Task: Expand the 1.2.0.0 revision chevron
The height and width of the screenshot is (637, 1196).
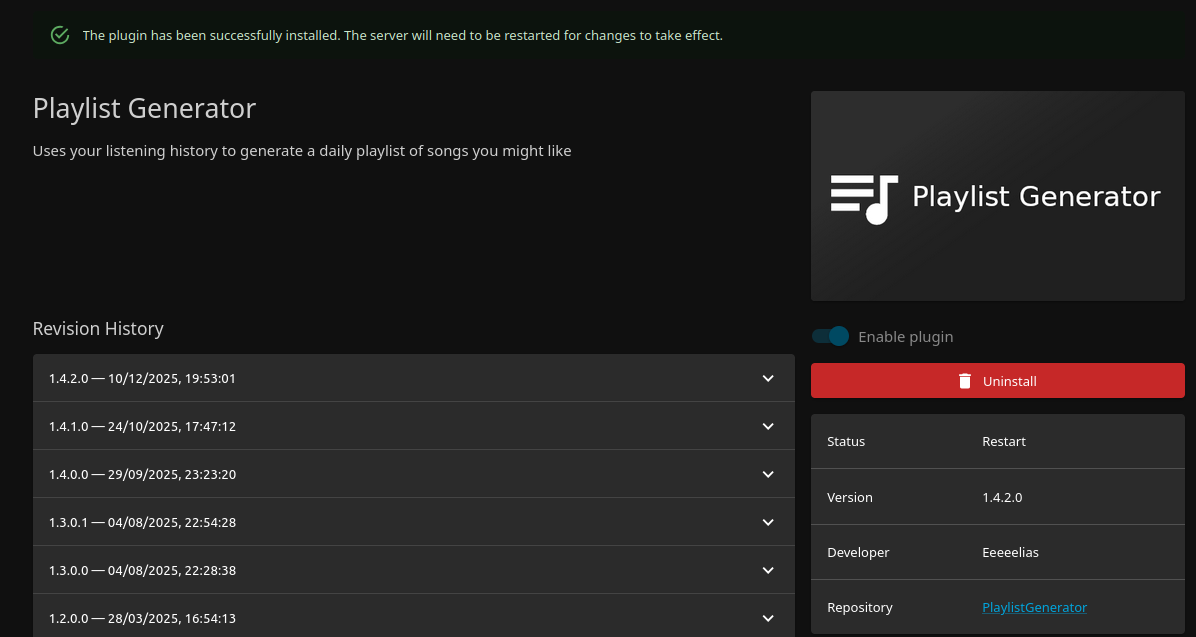Action: click(768, 618)
